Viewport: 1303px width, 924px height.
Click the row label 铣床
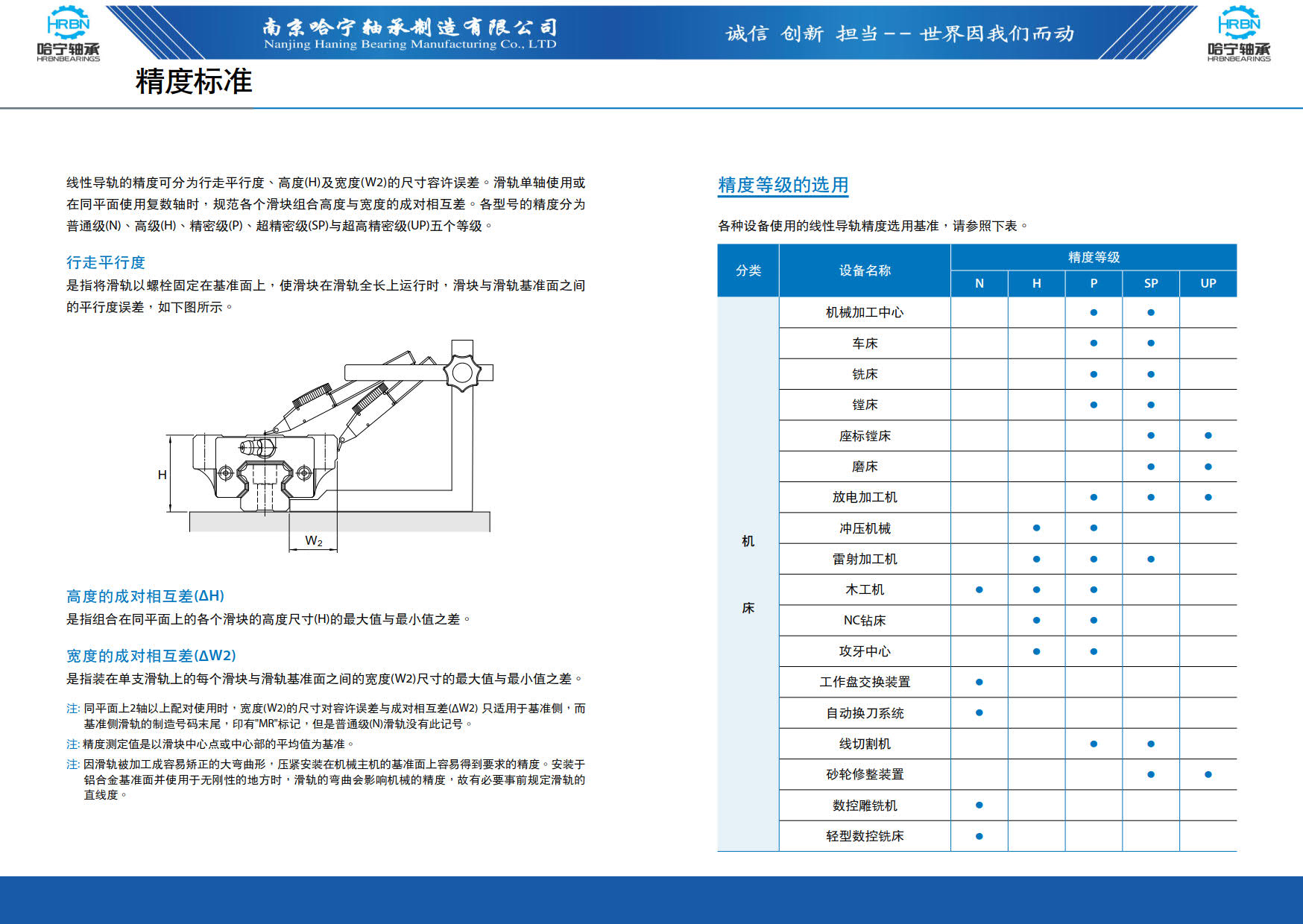865,374
